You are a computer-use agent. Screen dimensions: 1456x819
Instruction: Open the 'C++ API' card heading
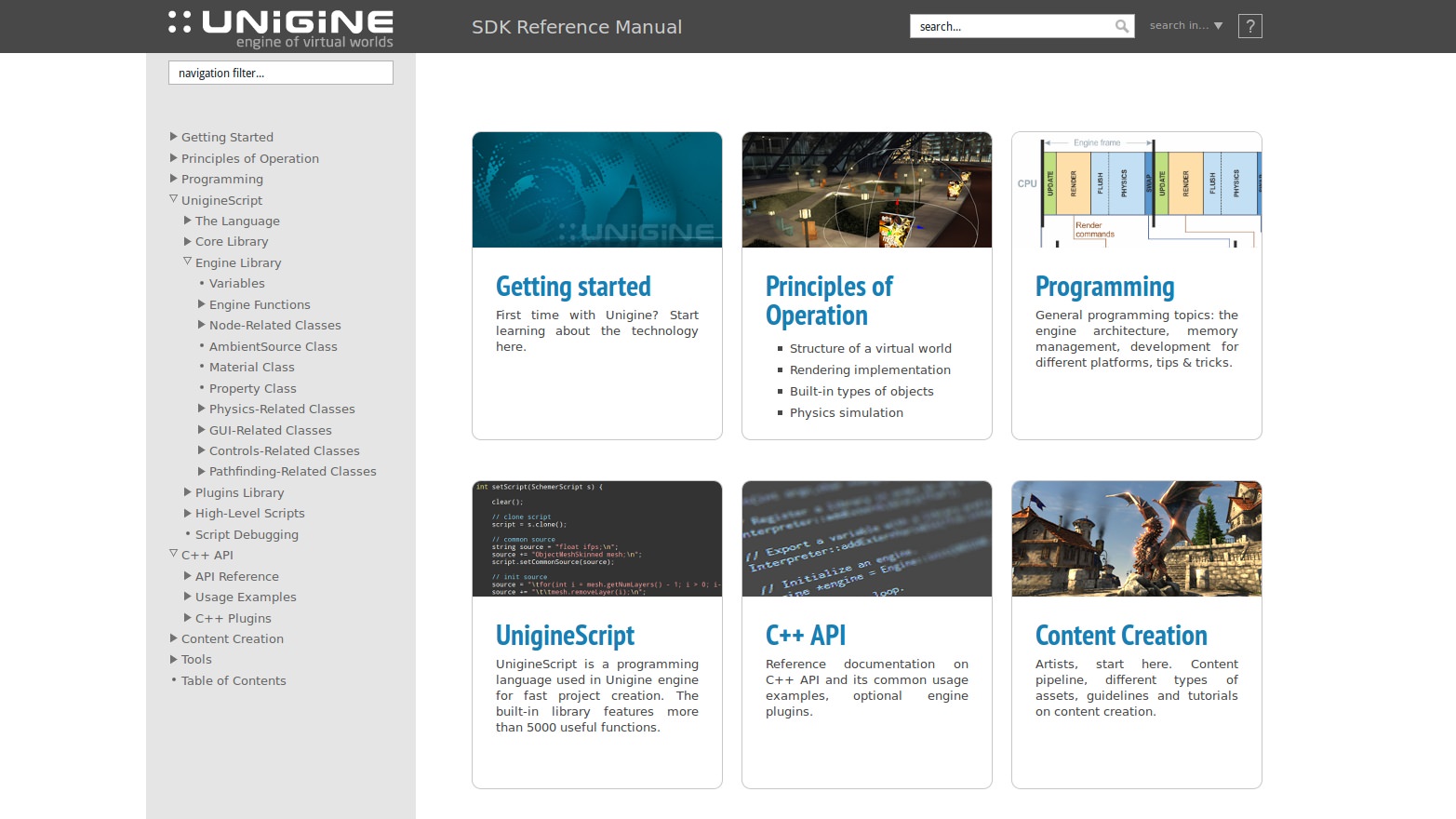pos(805,636)
